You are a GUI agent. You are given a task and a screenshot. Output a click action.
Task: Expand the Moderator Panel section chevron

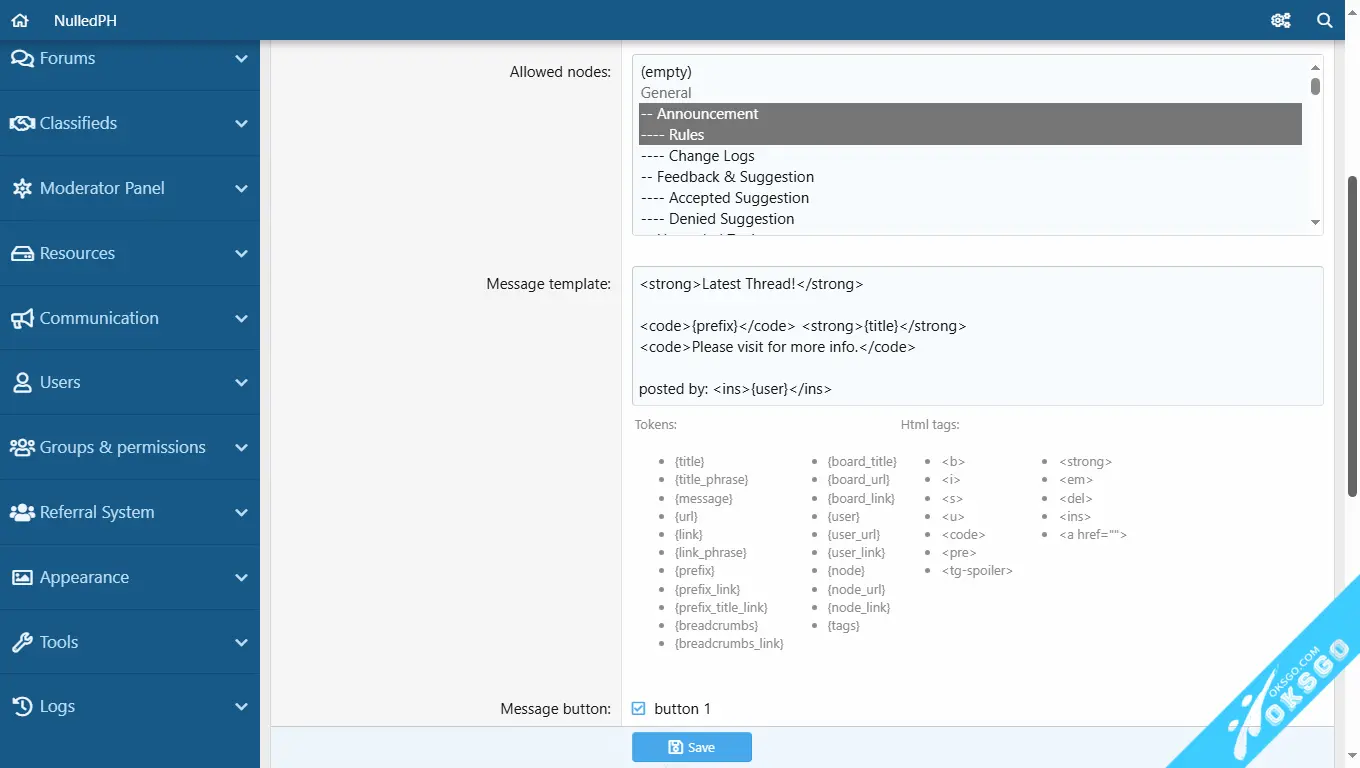pyautogui.click(x=241, y=188)
